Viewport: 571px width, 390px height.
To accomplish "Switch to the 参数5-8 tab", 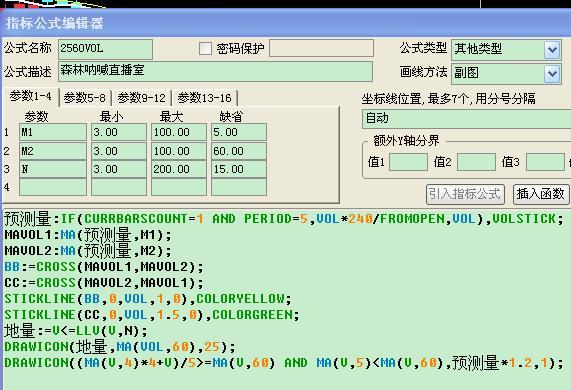I will tap(84, 98).
